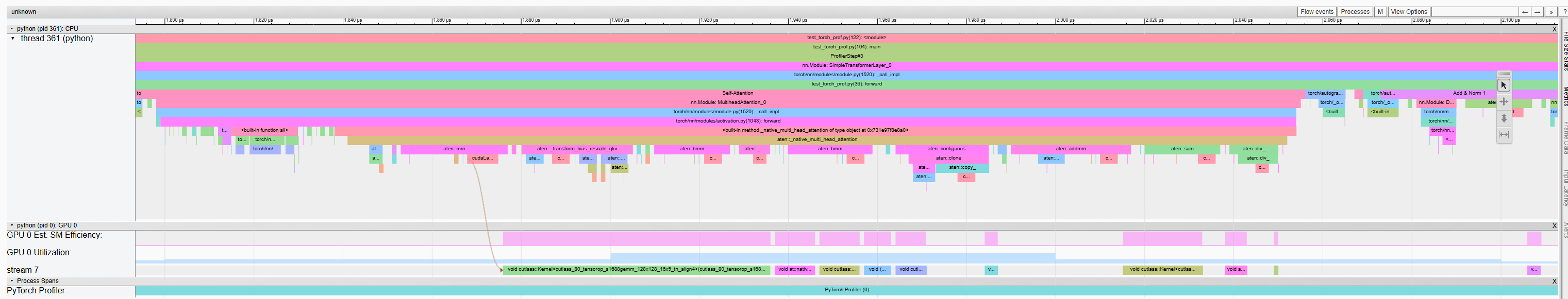The height and width of the screenshot is (299, 1568).
Task: Focus the search input field
Action: pyautogui.click(x=1474, y=11)
